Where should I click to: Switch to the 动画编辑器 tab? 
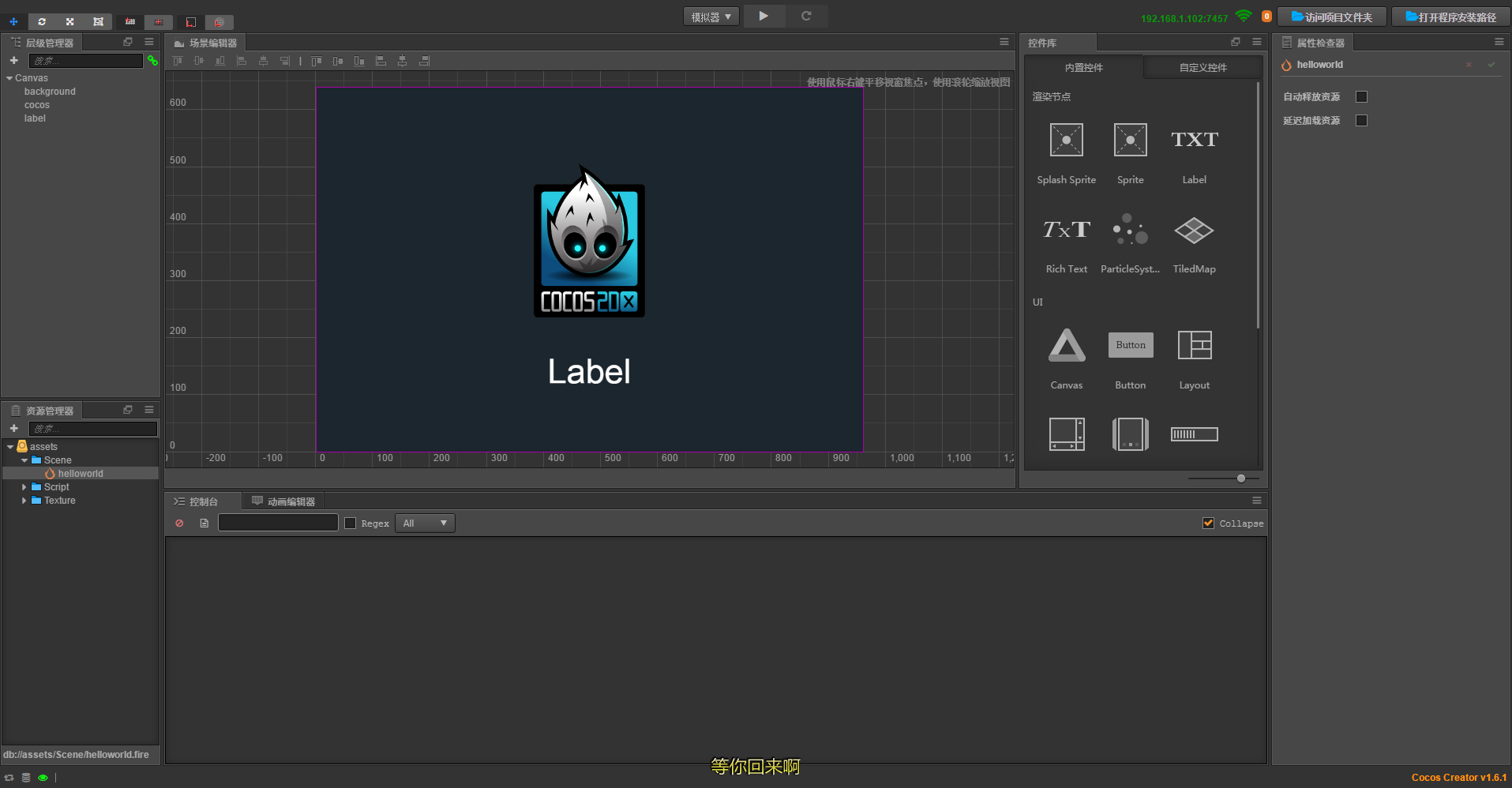[x=283, y=501]
